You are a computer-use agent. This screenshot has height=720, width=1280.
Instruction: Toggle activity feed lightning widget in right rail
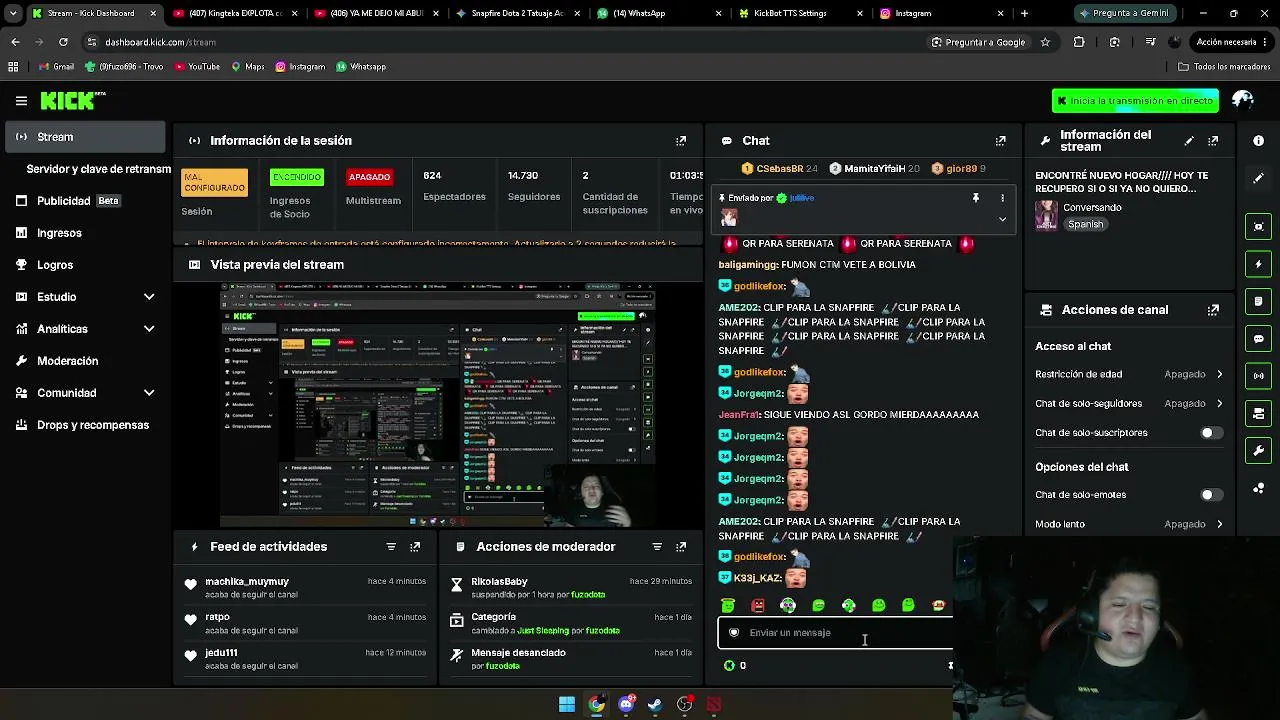pos(1259,264)
